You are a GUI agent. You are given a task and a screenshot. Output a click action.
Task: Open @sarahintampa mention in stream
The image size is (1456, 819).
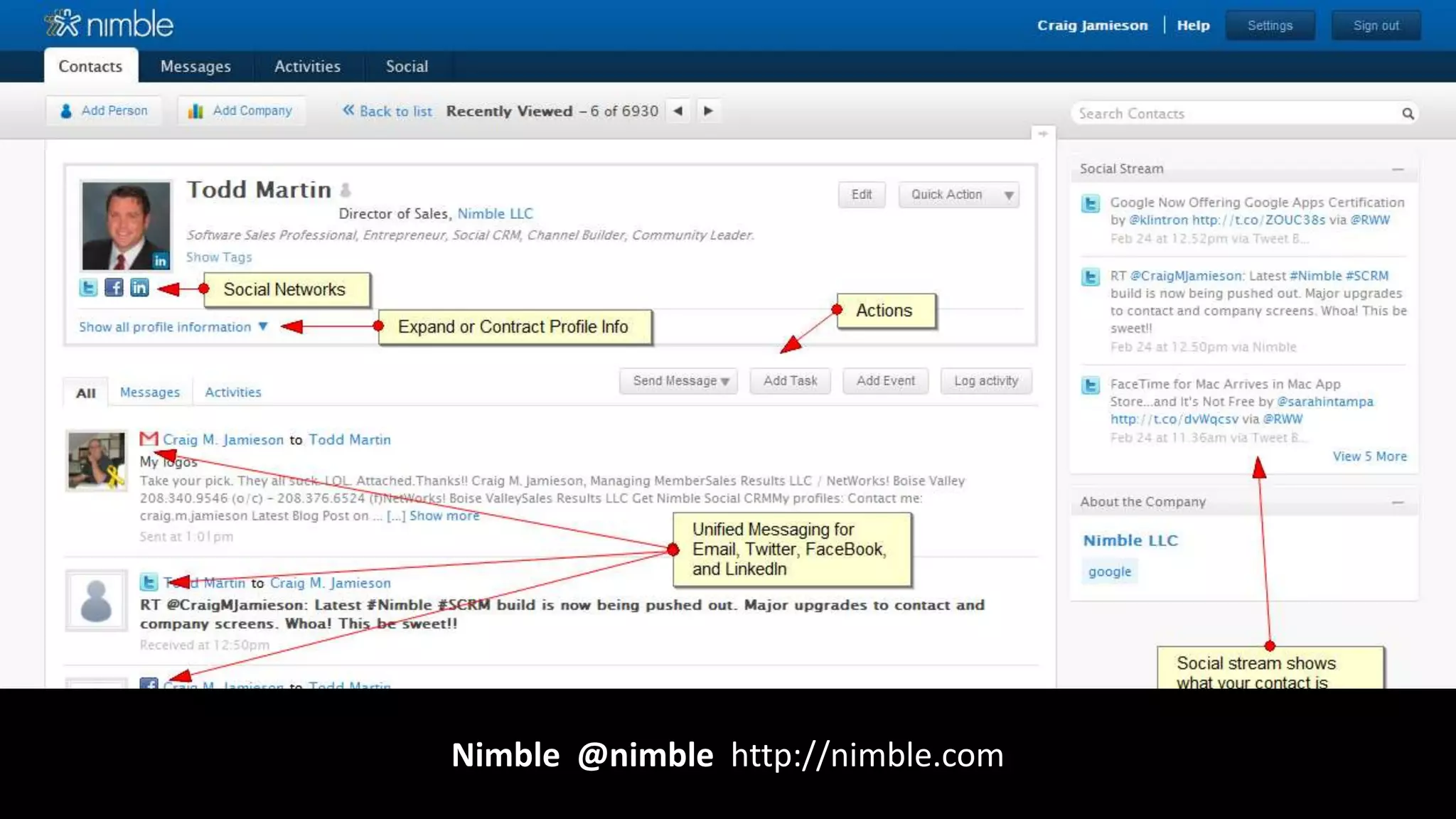1325,402
